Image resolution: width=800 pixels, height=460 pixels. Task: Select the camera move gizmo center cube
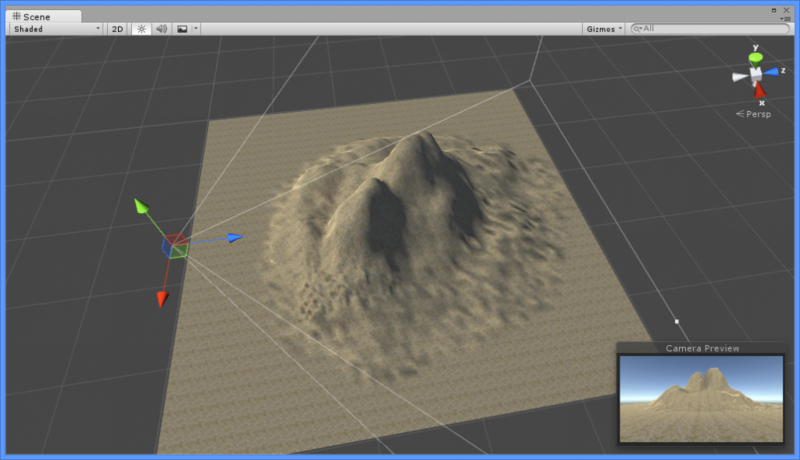pyautogui.click(x=175, y=246)
